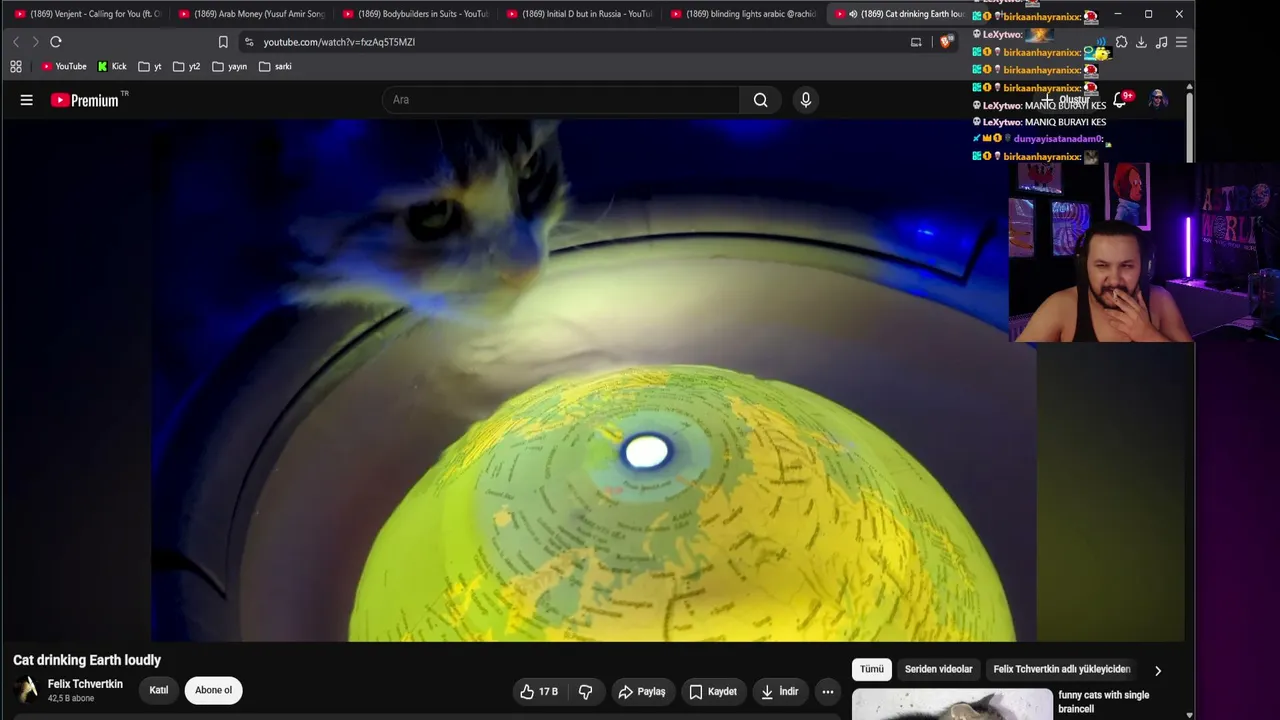Go back with the browser back arrow

click(16, 42)
